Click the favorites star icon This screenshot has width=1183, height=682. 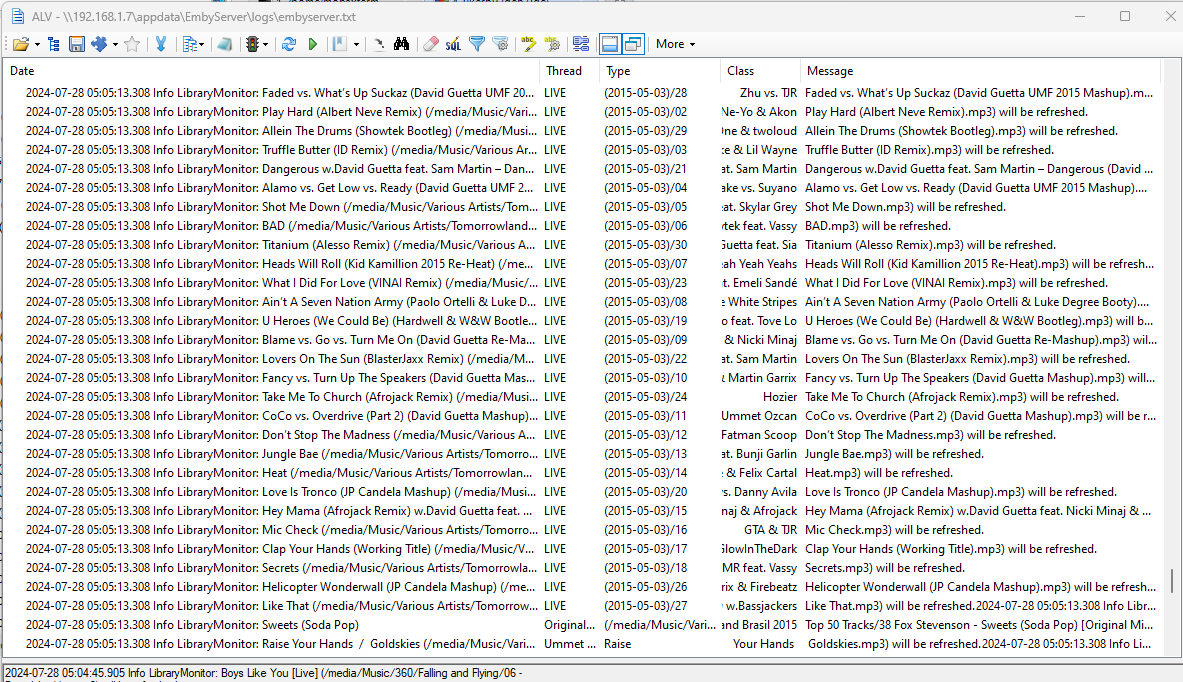point(132,44)
